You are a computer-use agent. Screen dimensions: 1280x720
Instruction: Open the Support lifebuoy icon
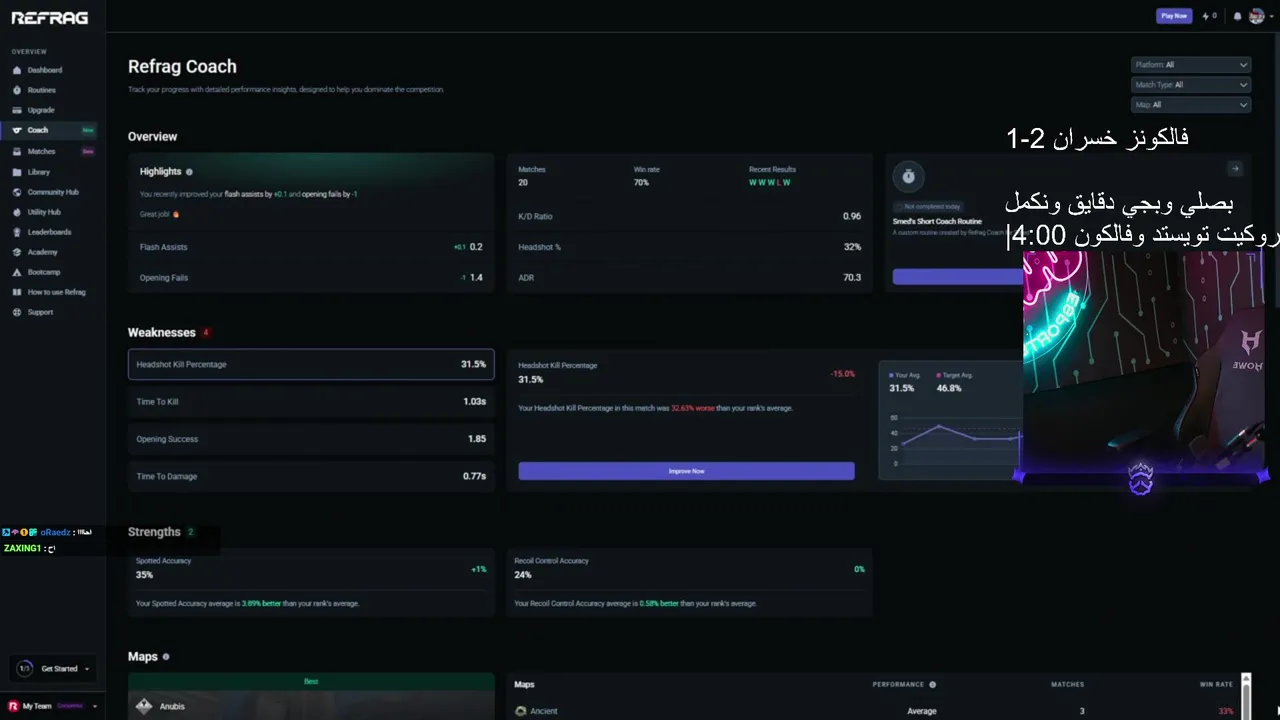17,312
